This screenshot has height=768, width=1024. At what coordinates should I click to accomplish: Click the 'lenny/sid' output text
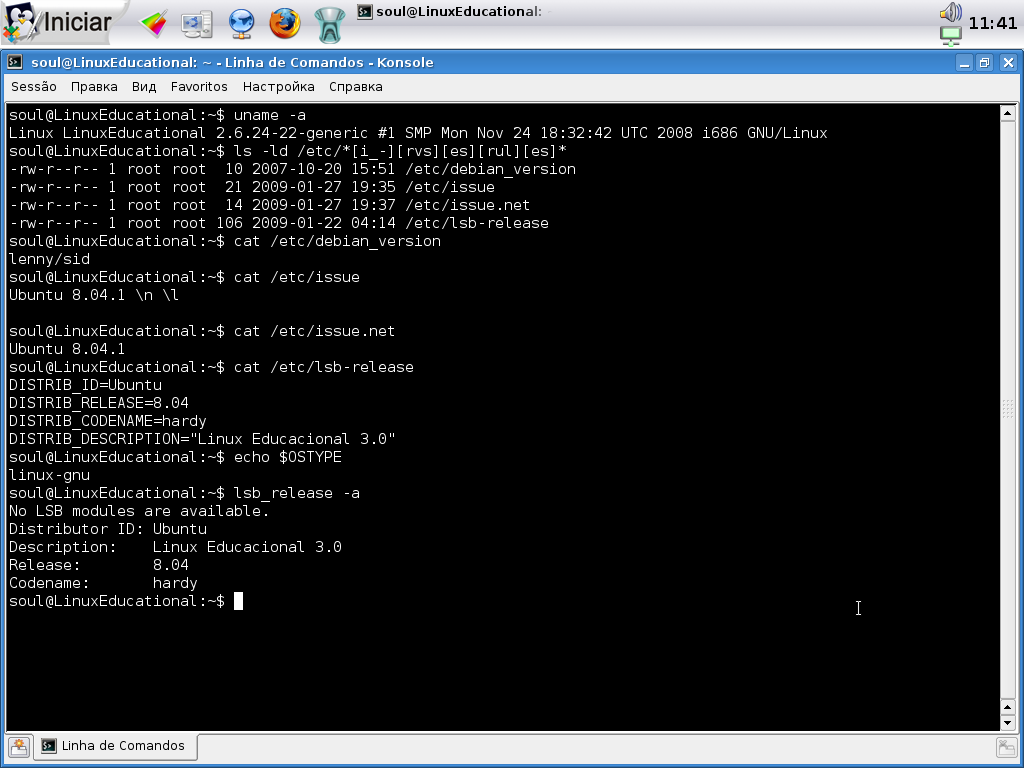point(50,259)
